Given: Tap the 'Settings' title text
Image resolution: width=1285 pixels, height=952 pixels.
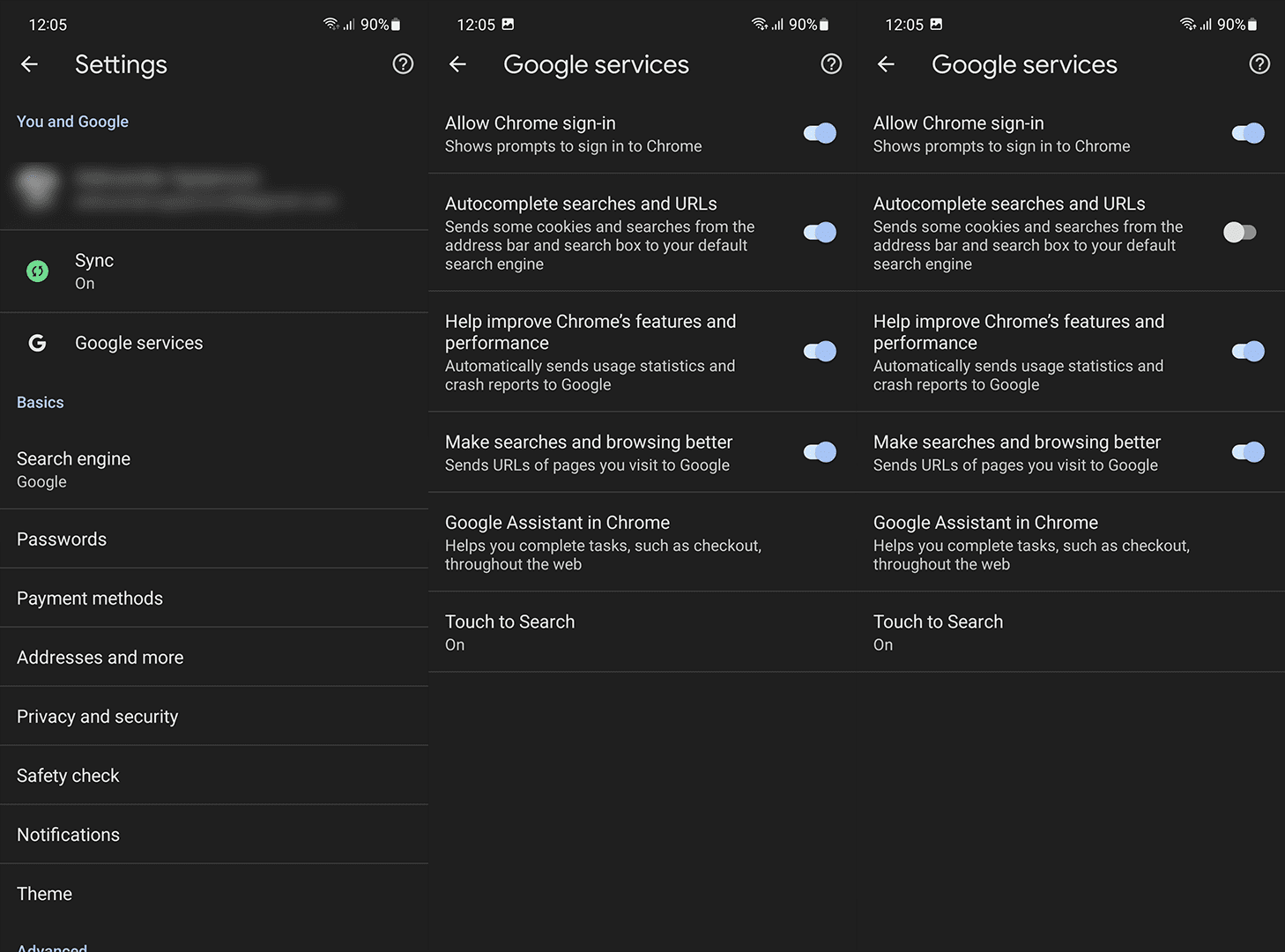Looking at the screenshot, I should (x=121, y=64).
